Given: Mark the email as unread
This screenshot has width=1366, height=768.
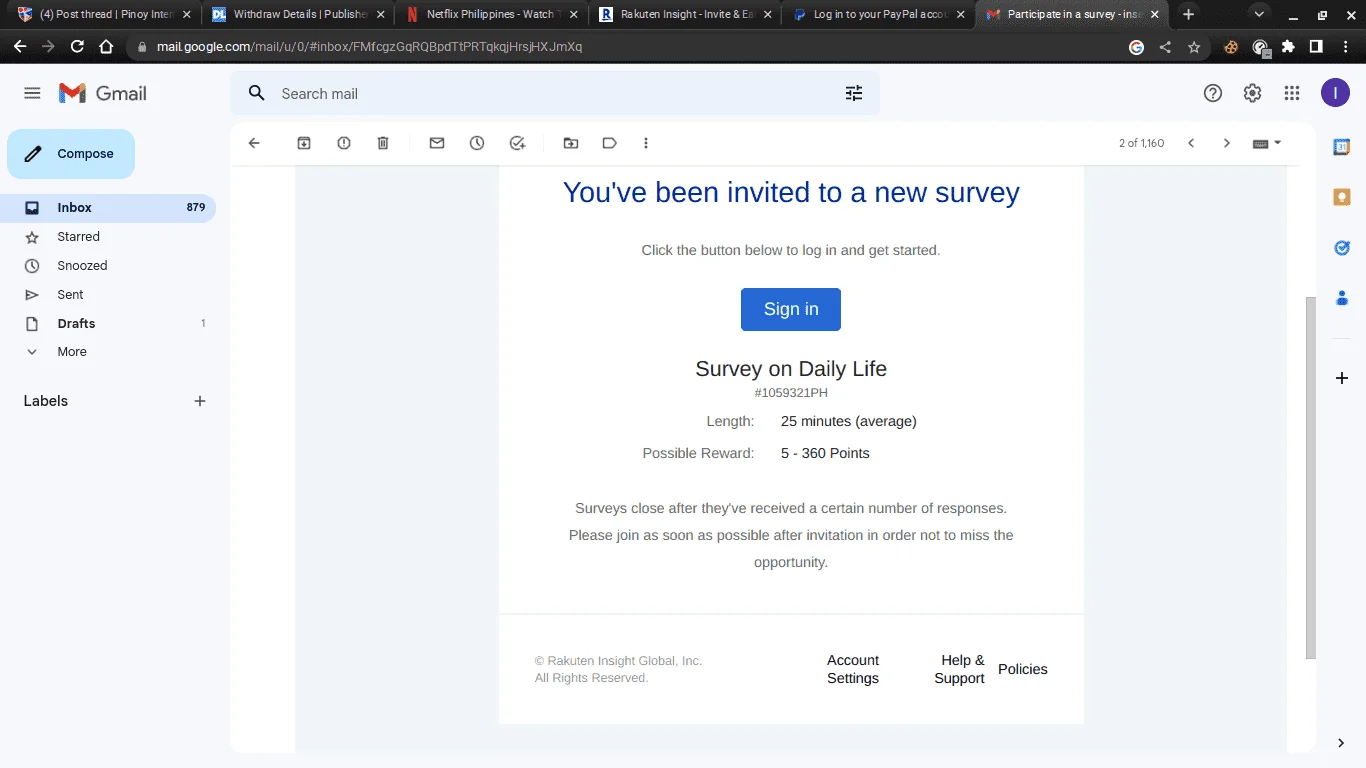Looking at the screenshot, I should click(x=437, y=143).
